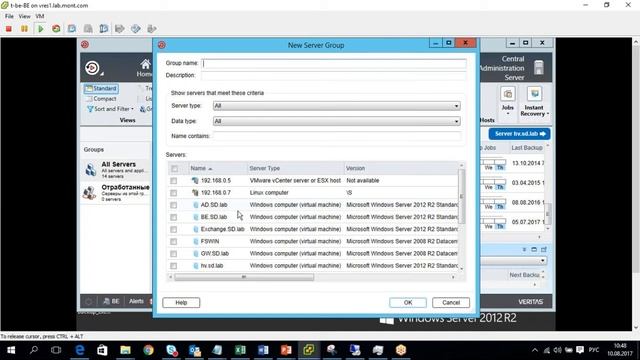Open the Sort and Filter dropdown
The image size is (640, 360).
click(x=110, y=109)
